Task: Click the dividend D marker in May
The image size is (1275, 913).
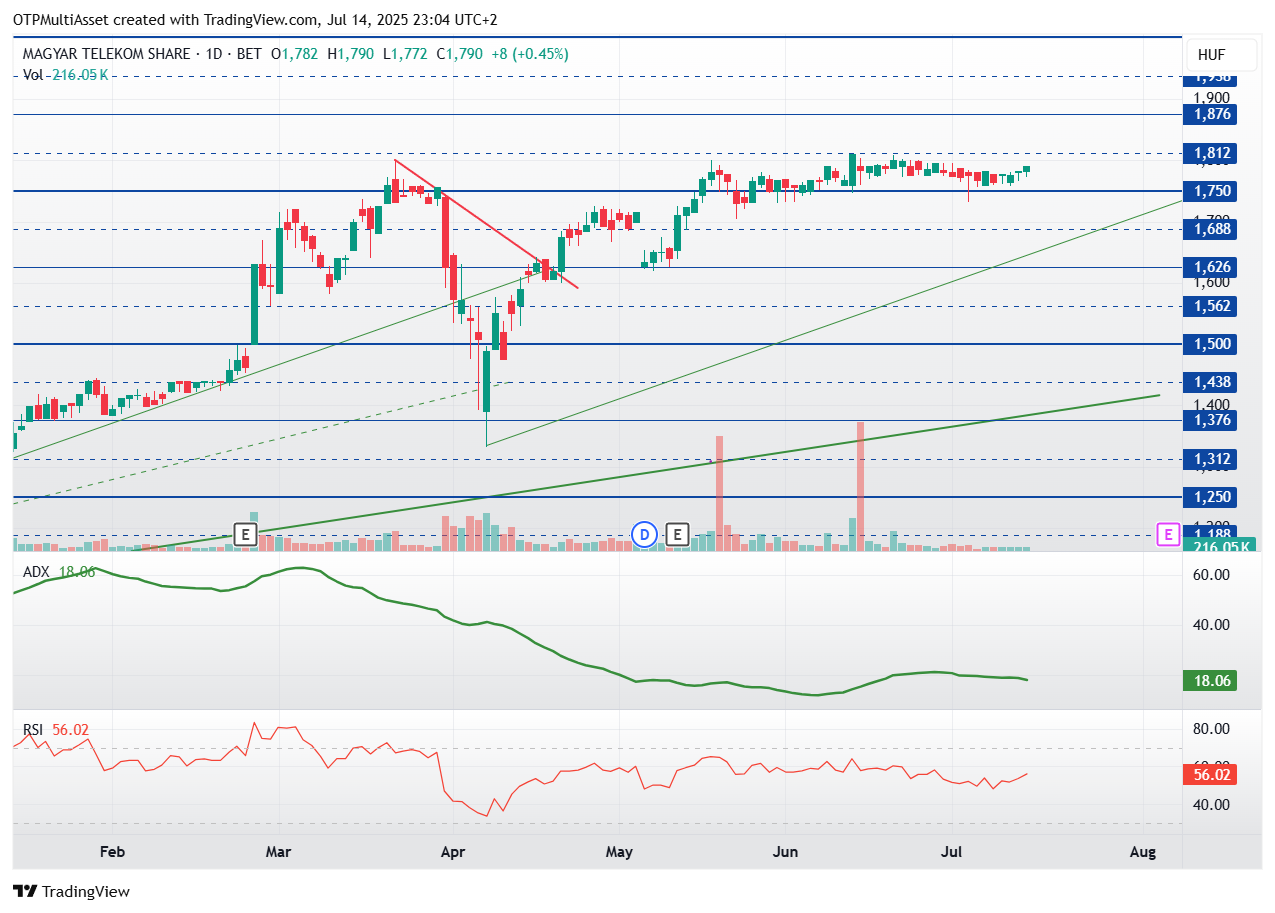Action: tap(645, 535)
